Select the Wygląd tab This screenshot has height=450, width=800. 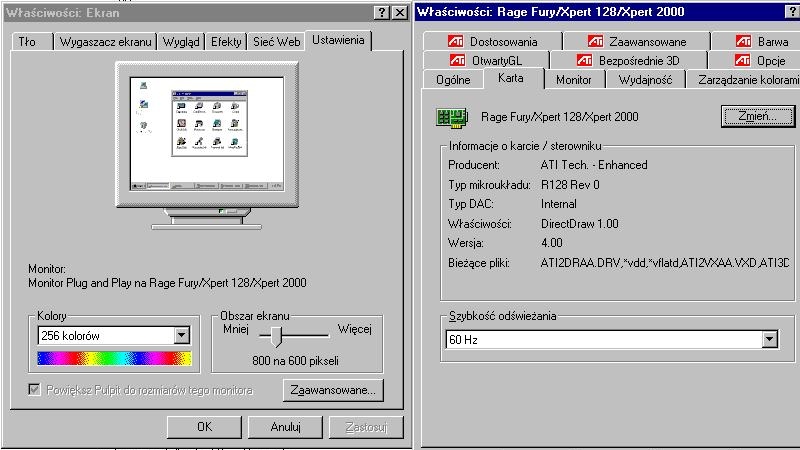181,42
